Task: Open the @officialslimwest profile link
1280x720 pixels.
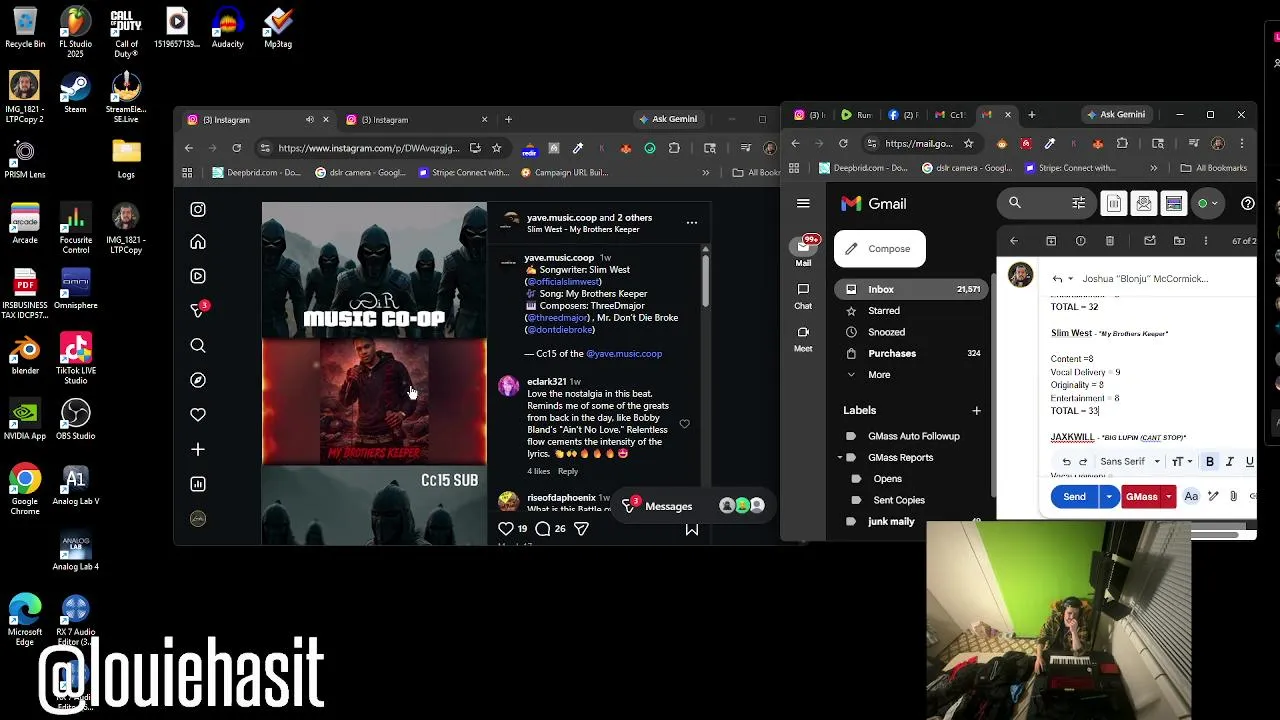Action: tap(564, 282)
